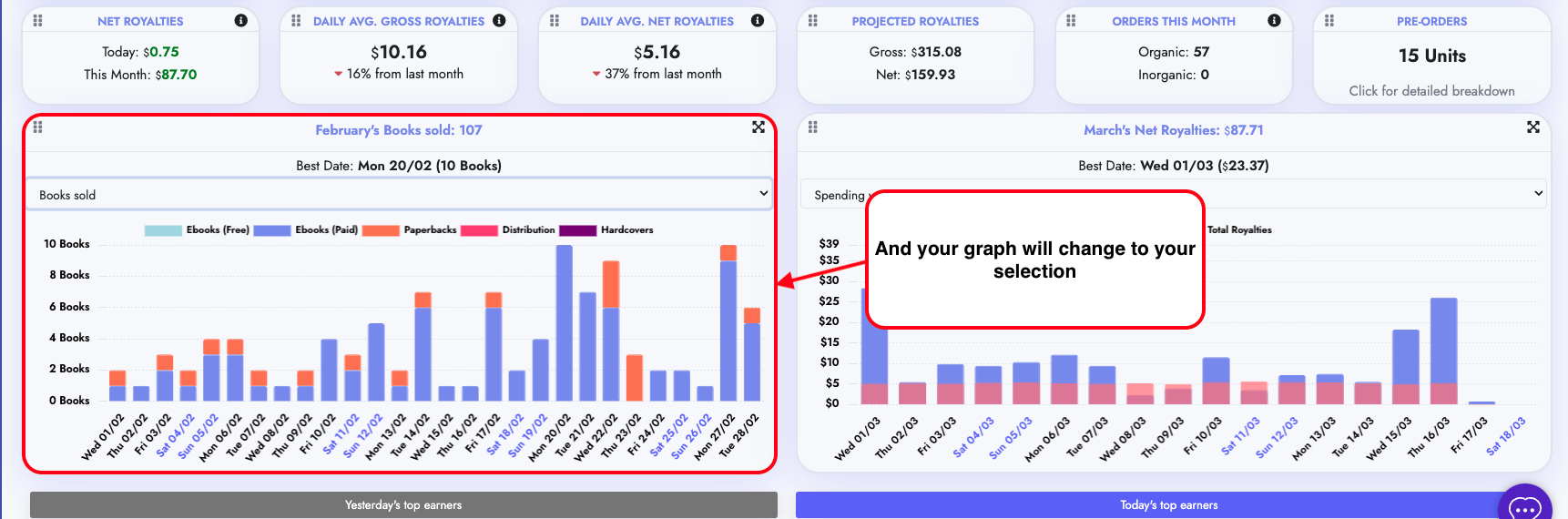Toggle Paperbacks legend series

[x=410, y=230]
